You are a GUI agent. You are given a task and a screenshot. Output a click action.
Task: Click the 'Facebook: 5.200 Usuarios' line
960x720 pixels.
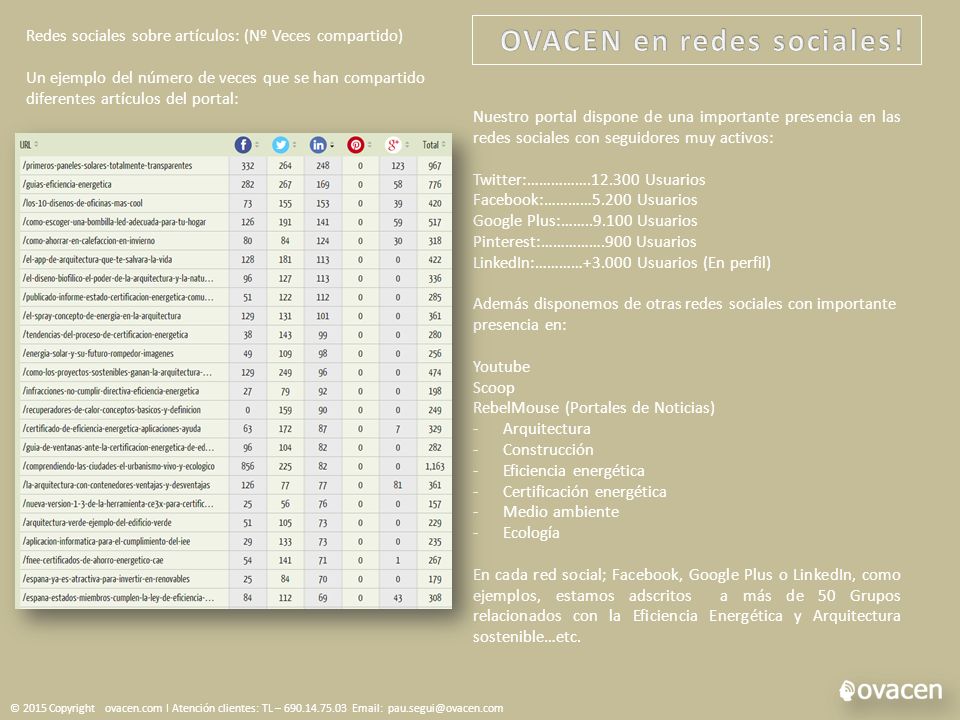tap(585, 200)
